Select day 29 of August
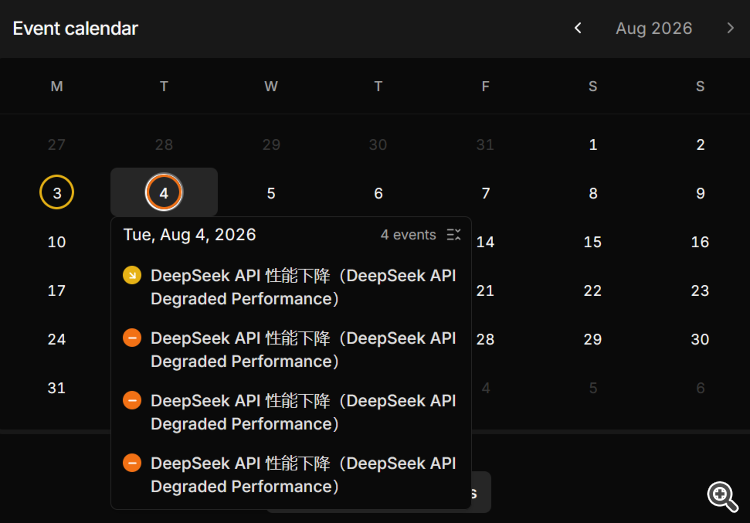Viewport: 750px width, 523px height. (593, 339)
